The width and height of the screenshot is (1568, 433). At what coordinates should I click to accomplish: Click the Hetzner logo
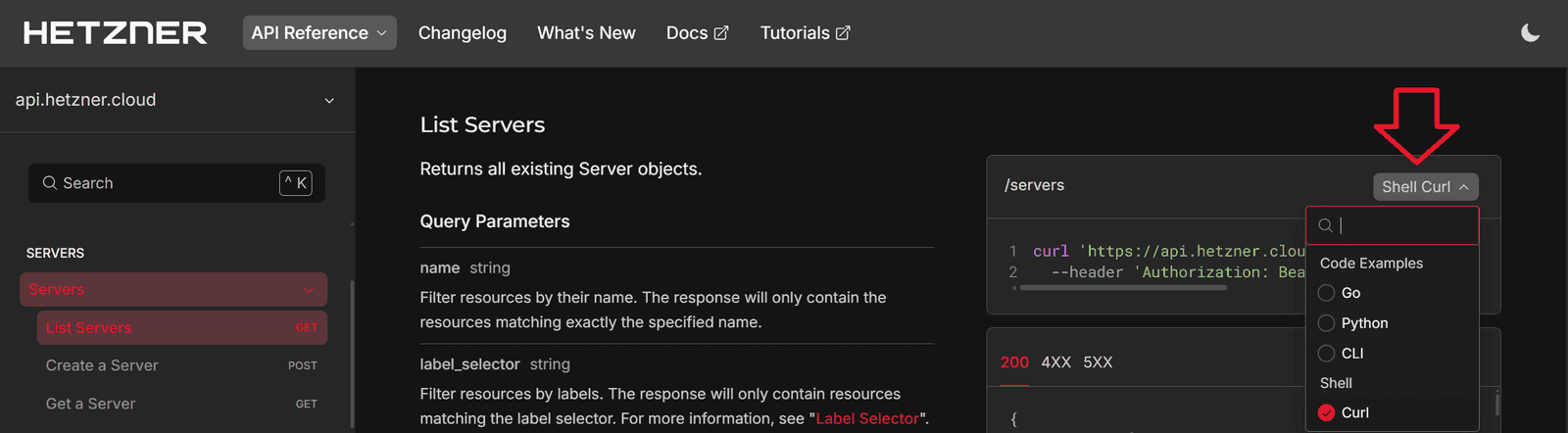116,33
